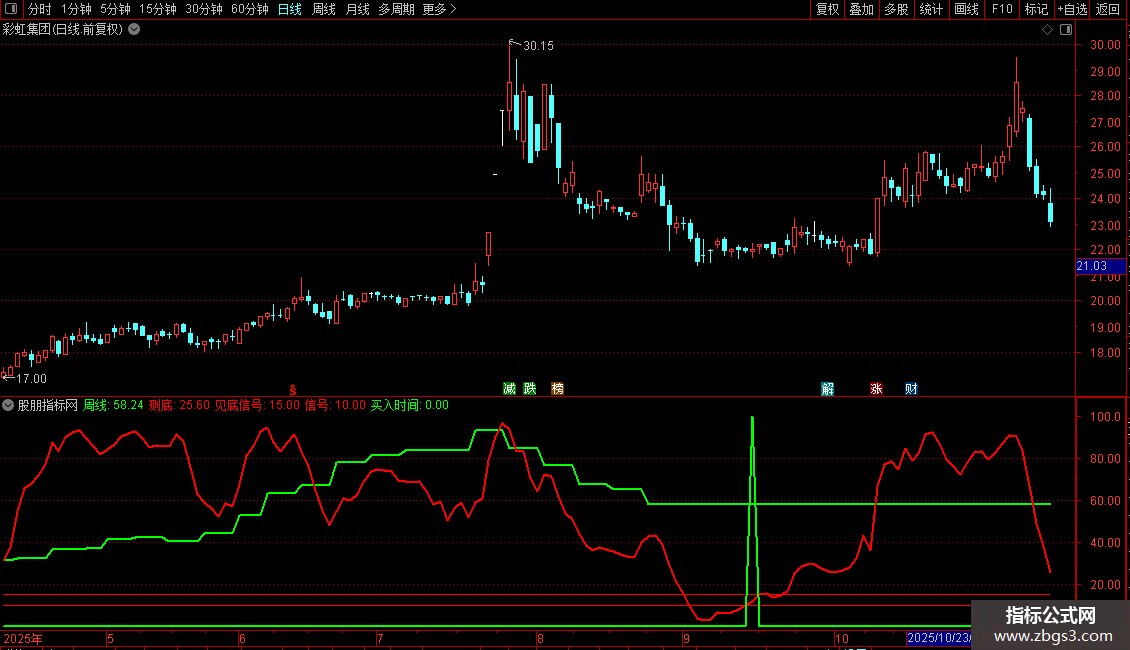The image size is (1130, 650).
Task: Switch to 周线 weekly chart
Action: coord(324,9)
